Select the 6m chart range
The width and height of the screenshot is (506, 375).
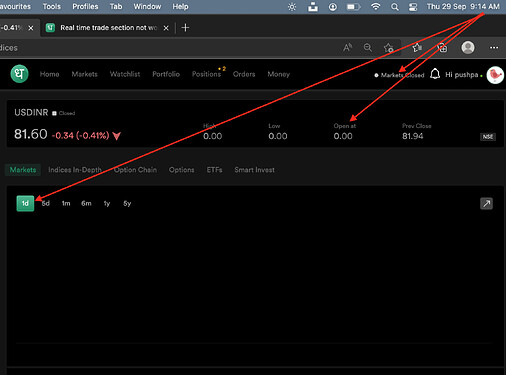click(x=86, y=203)
